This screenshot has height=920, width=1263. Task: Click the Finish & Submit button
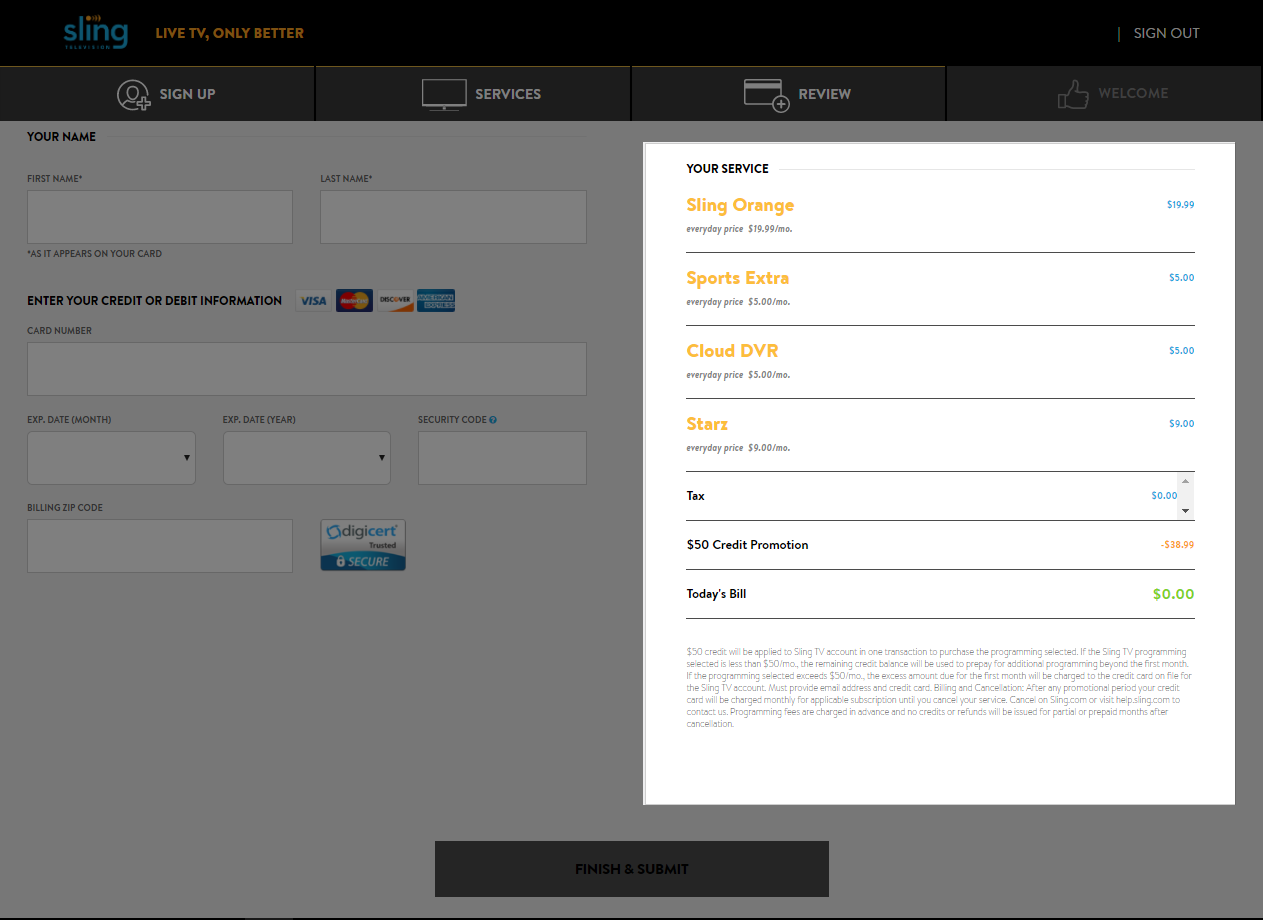[x=632, y=869]
